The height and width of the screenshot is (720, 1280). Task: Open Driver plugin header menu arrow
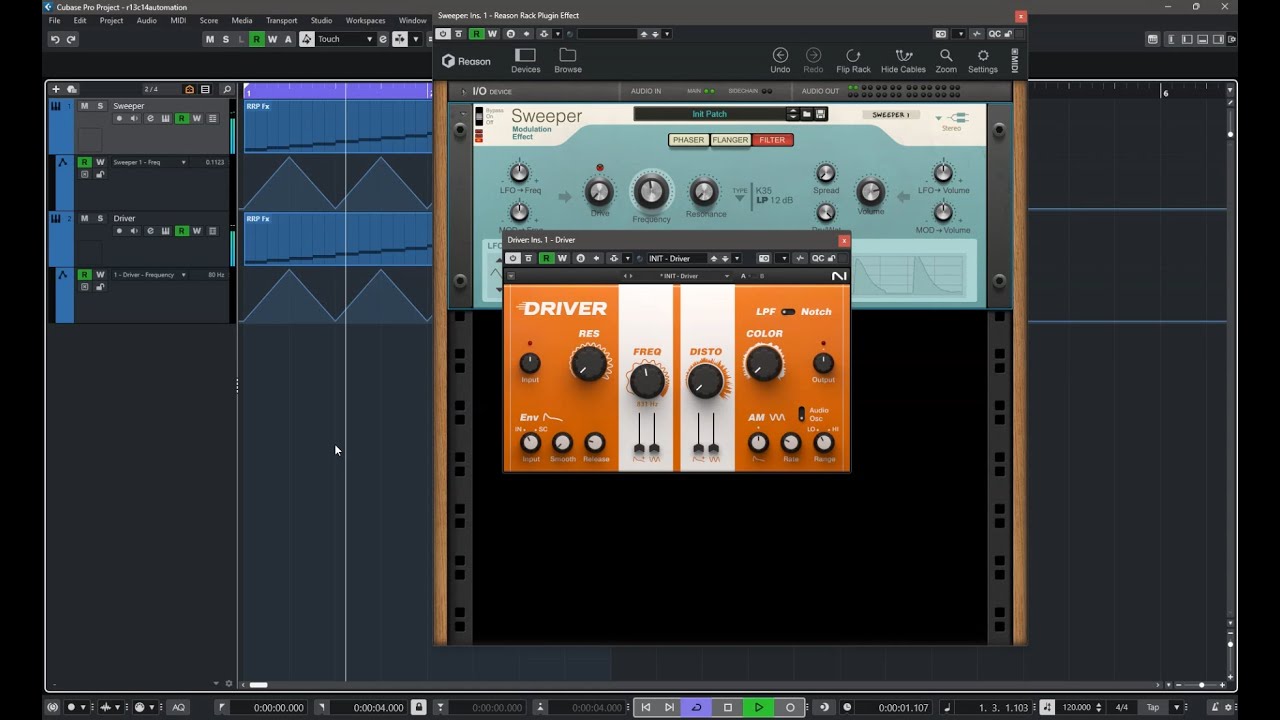(x=511, y=276)
